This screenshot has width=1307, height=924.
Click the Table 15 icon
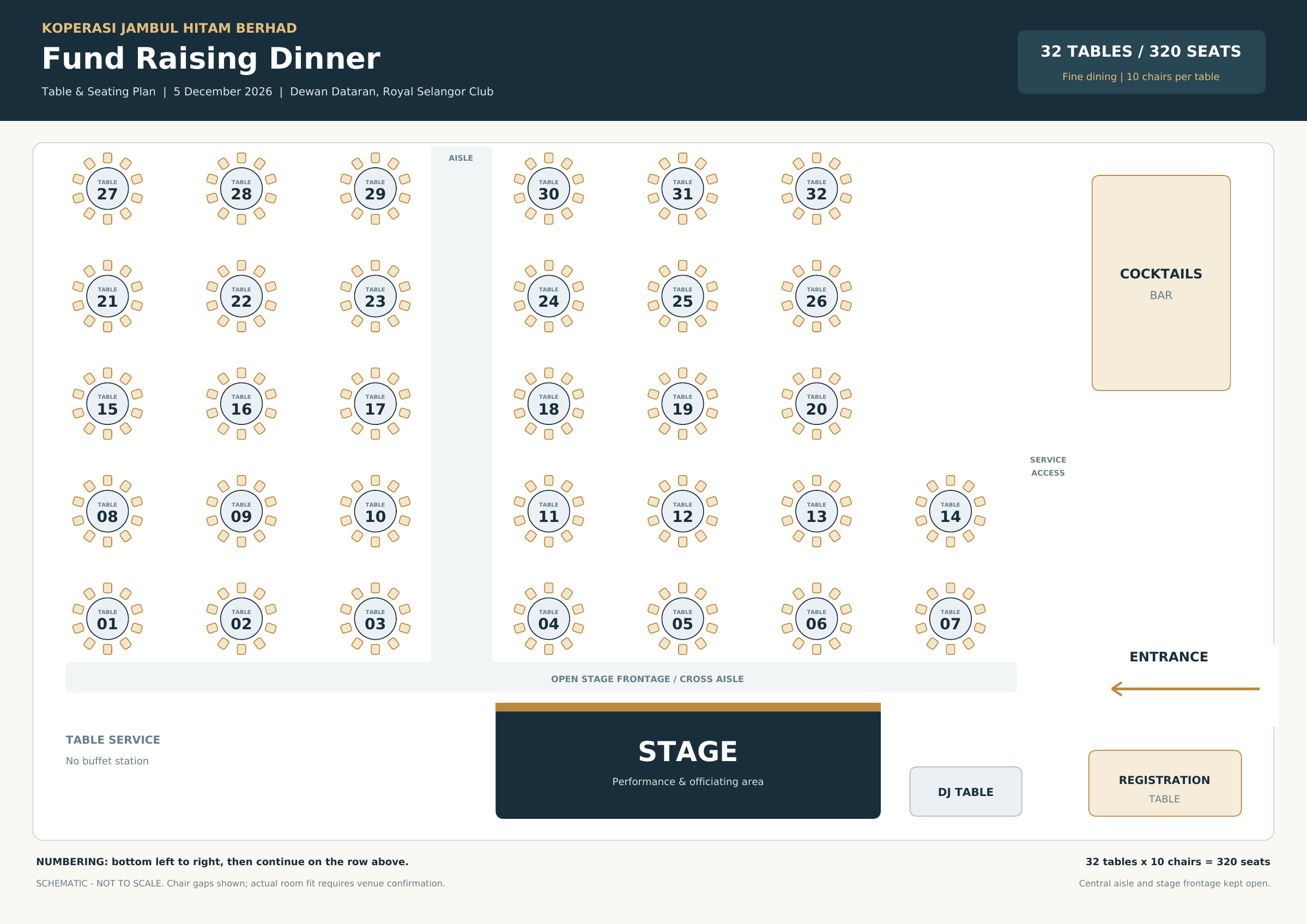(107, 403)
